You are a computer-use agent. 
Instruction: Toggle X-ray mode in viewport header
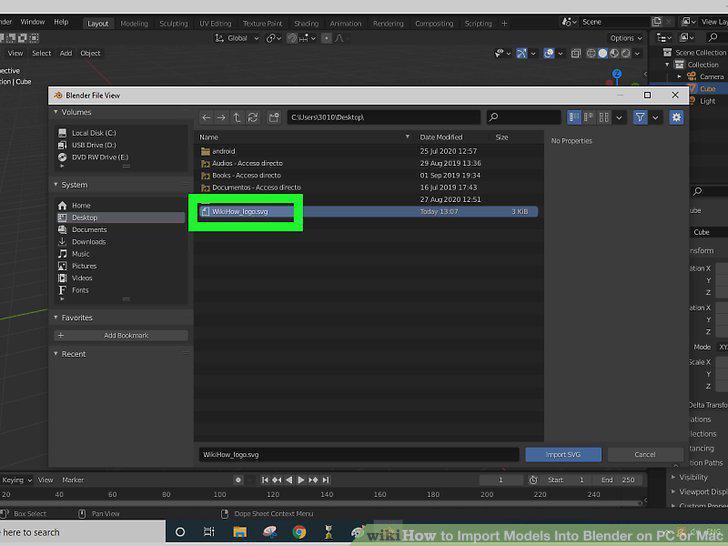pyautogui.click(x=576, y=53)
